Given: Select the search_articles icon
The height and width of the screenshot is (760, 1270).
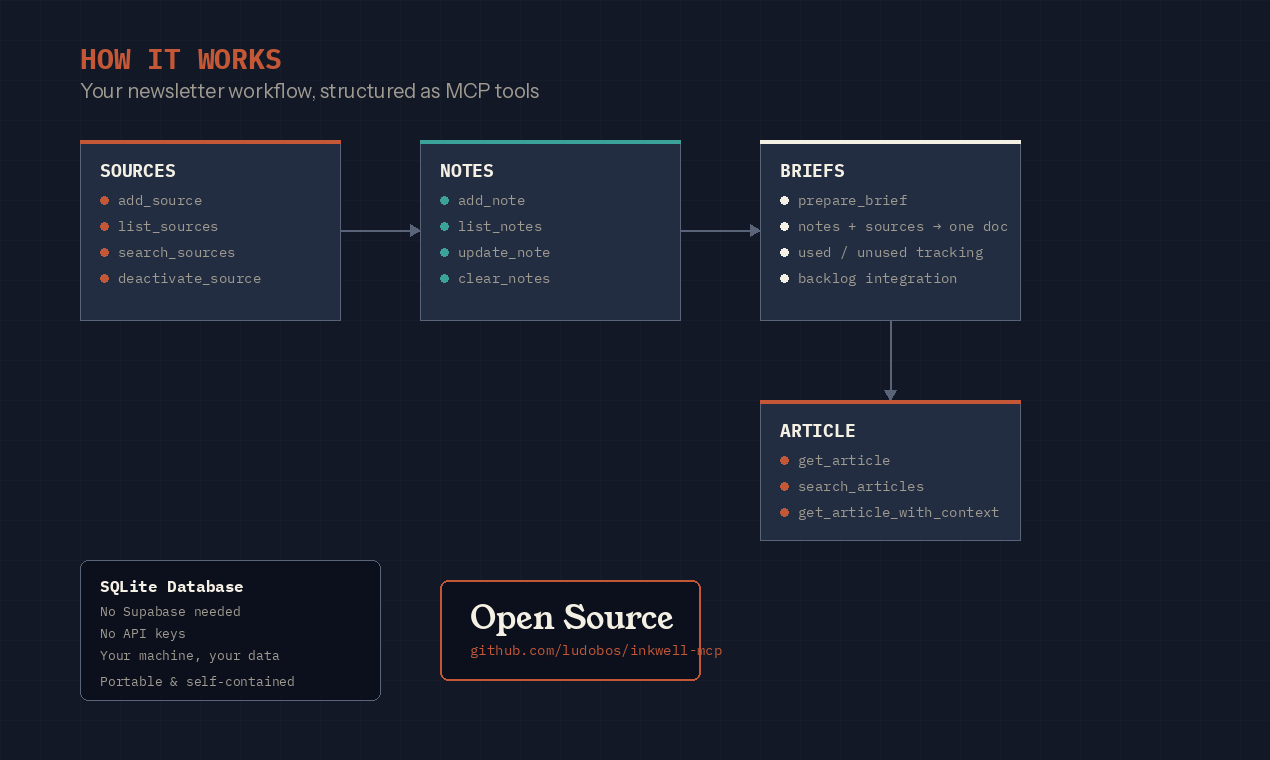Looking at the screenshot, I should point(784,486).
